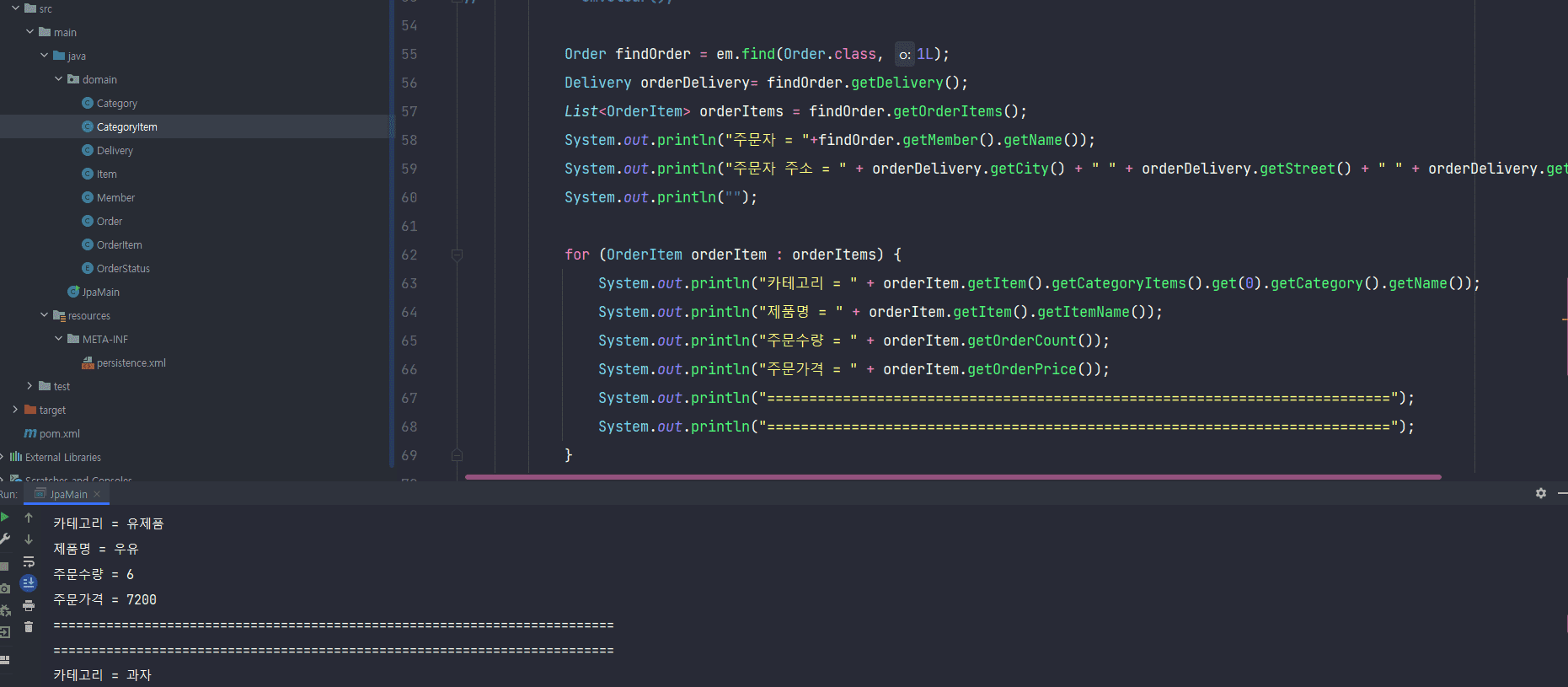Click fold end marker at line 69
The width and height of the screenshot is (1568, 687).
click(457, 455)
